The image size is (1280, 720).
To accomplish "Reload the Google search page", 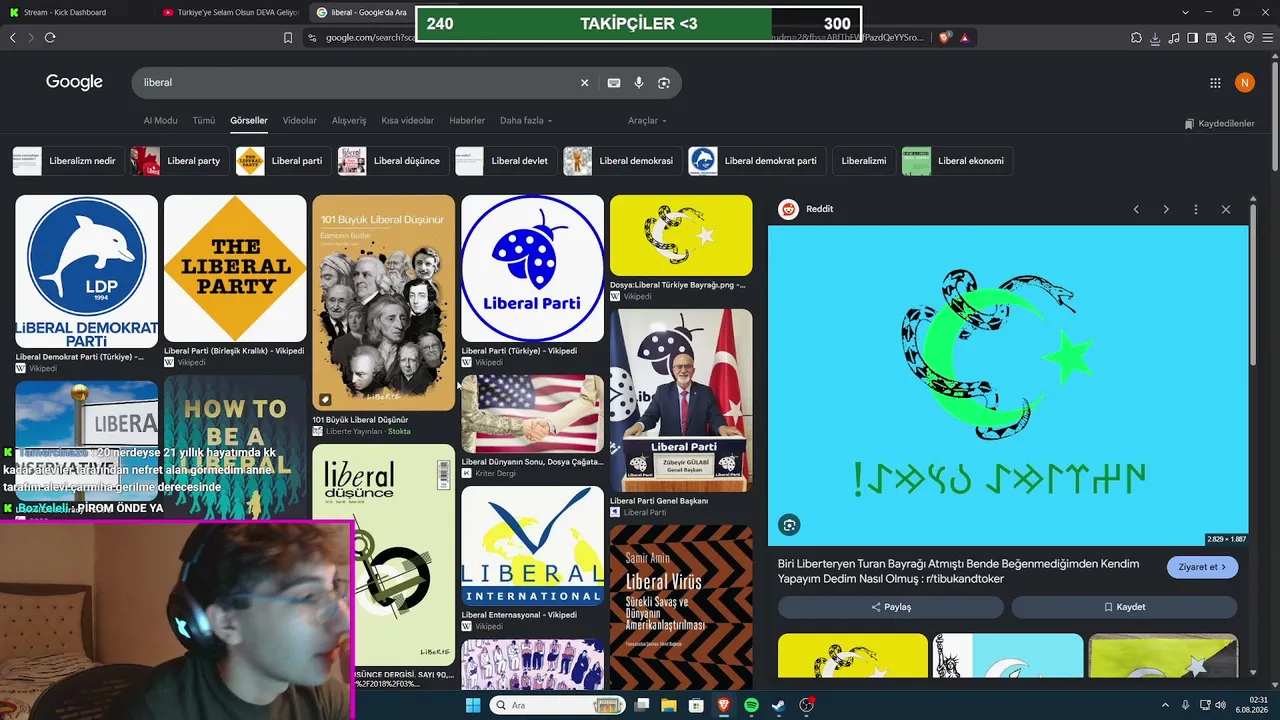I will 50,37.
